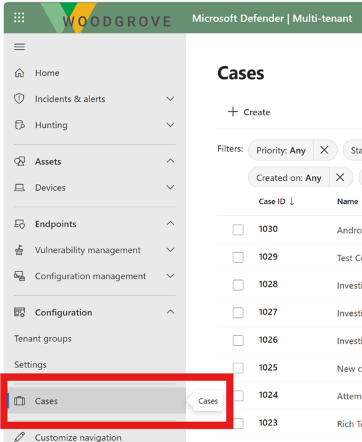
Task: Expand Configuration management submenu
Action: (170, 276)
